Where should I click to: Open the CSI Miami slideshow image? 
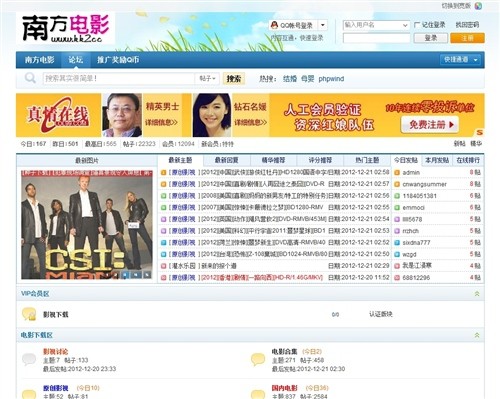coord(87,224)
